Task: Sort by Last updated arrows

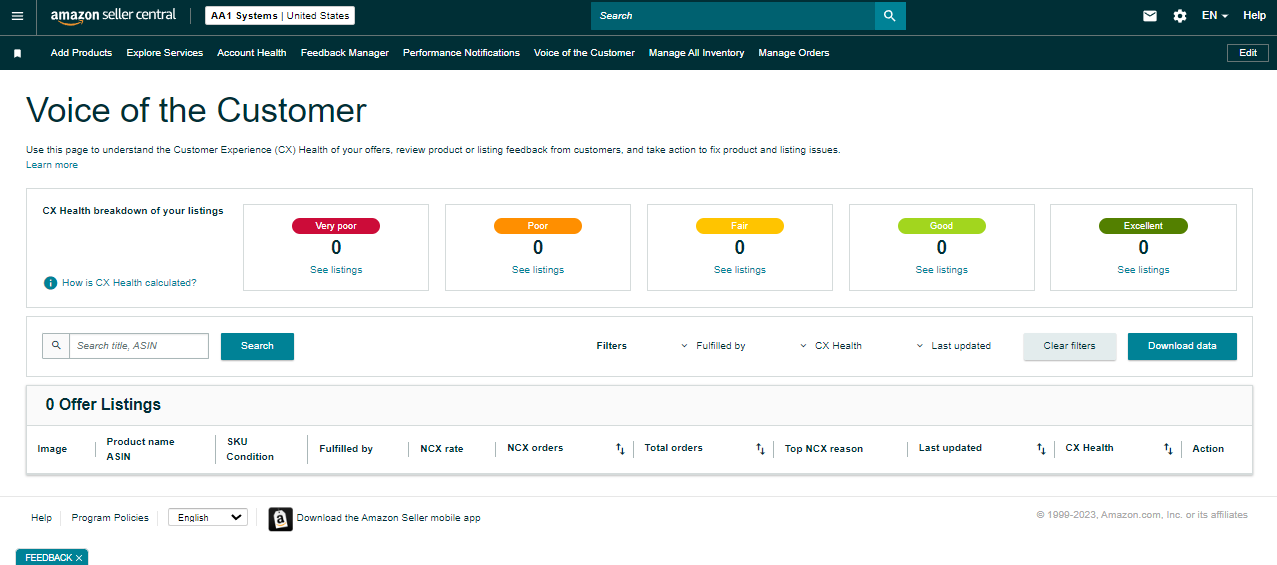Action: point(1041,449)
